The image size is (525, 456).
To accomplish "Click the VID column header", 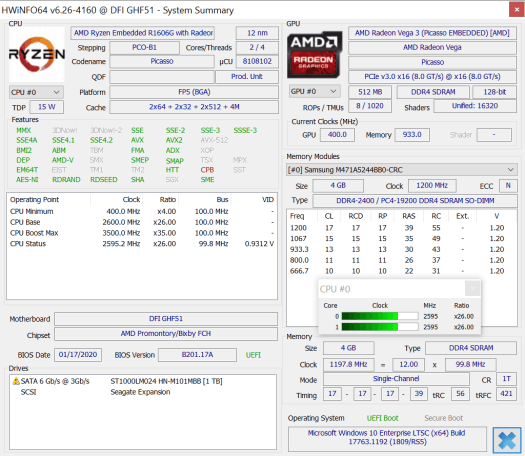I will [254, 200].
